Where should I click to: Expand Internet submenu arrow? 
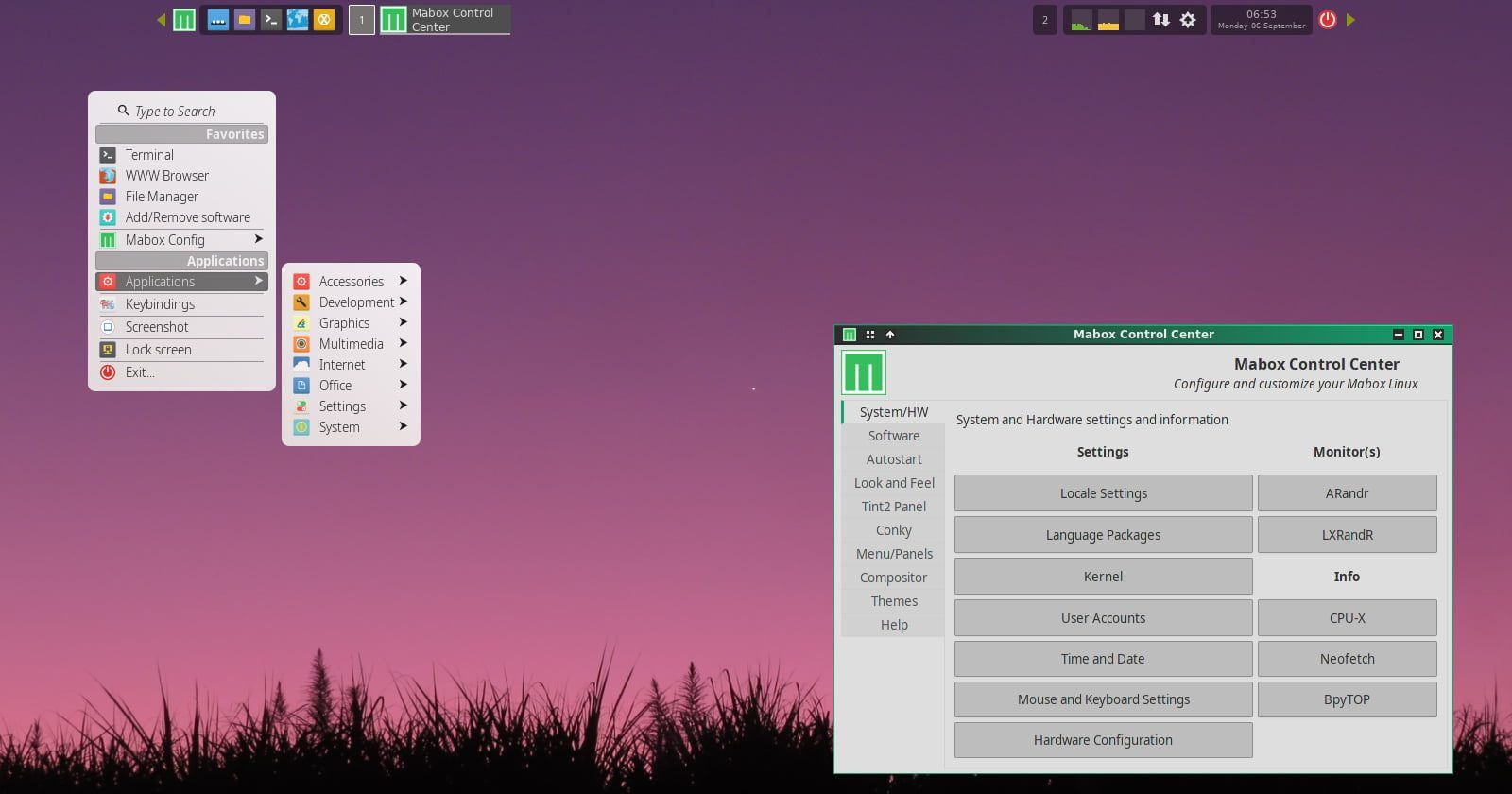pos(404,364)
